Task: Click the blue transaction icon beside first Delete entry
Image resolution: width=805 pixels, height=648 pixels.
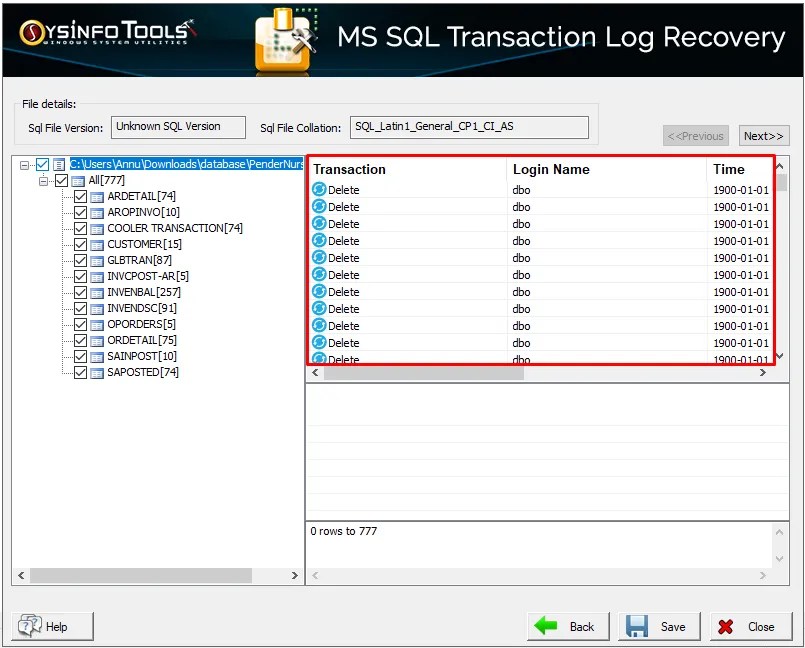Action: click(318, 190)
